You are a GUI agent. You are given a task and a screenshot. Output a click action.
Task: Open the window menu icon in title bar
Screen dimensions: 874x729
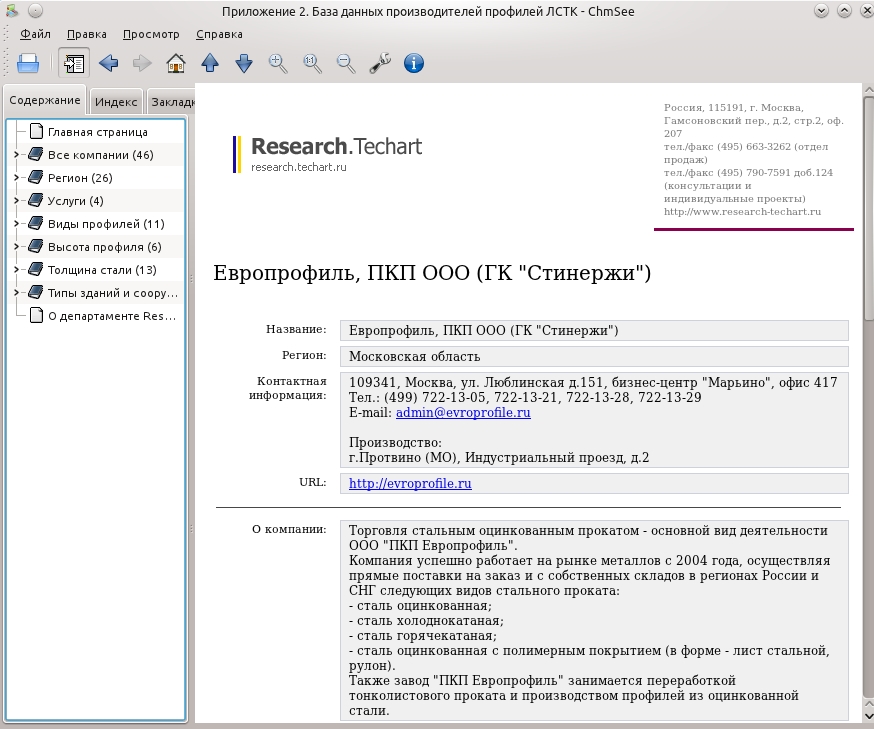tap(11, 10)
